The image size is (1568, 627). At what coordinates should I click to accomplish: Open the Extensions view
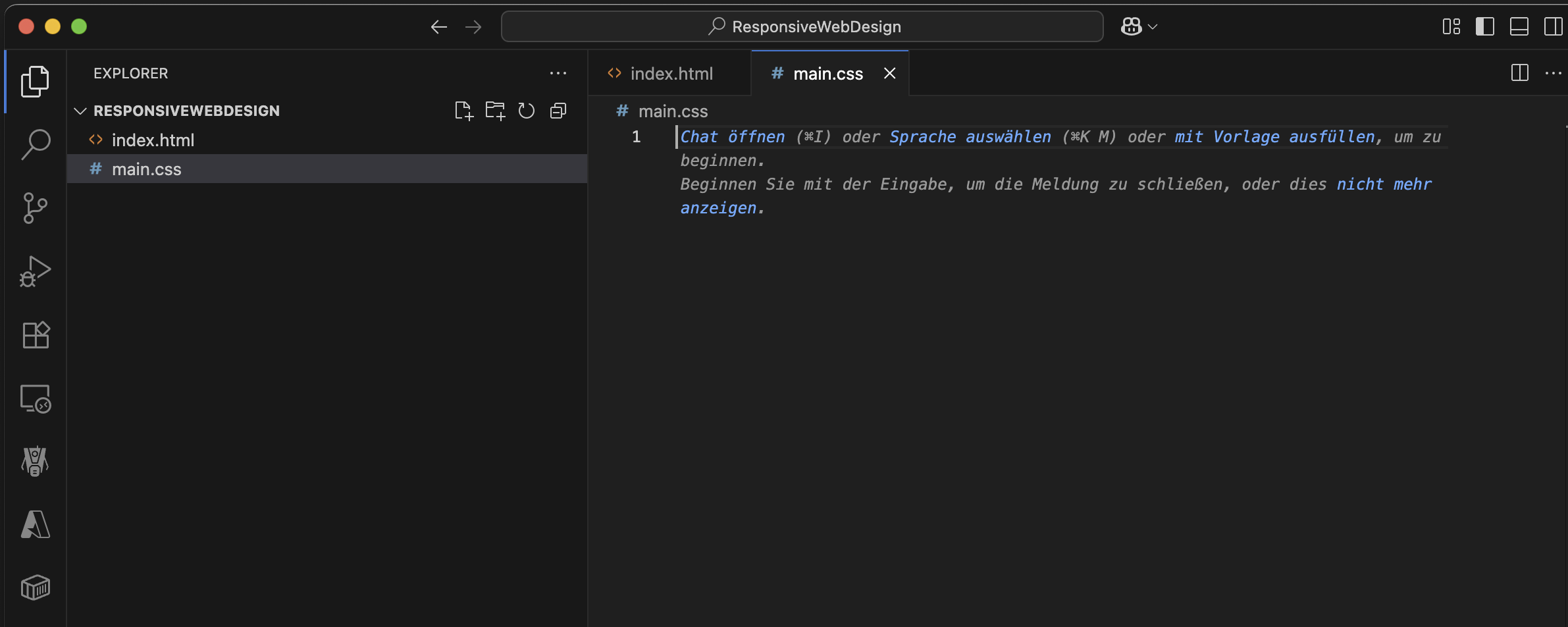(36, 335)
